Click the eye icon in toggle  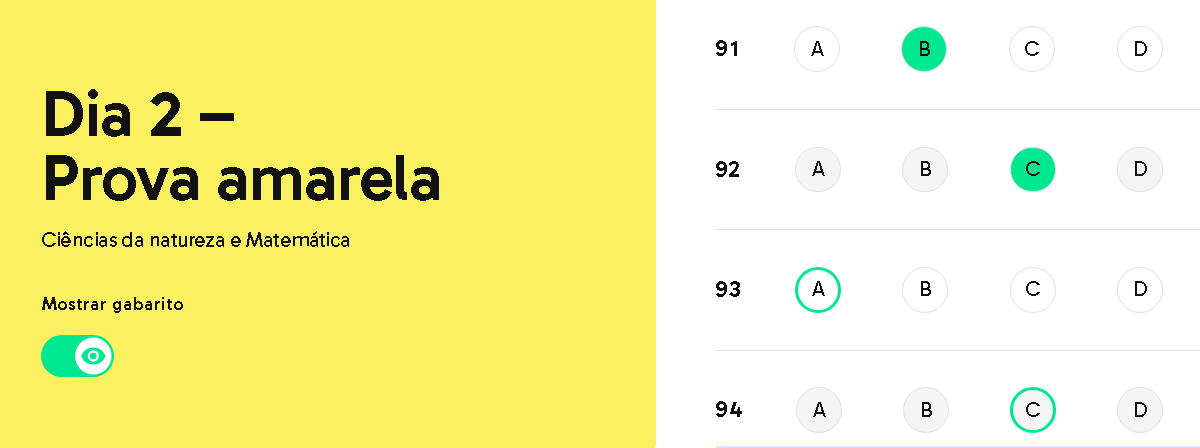(94, 356)
